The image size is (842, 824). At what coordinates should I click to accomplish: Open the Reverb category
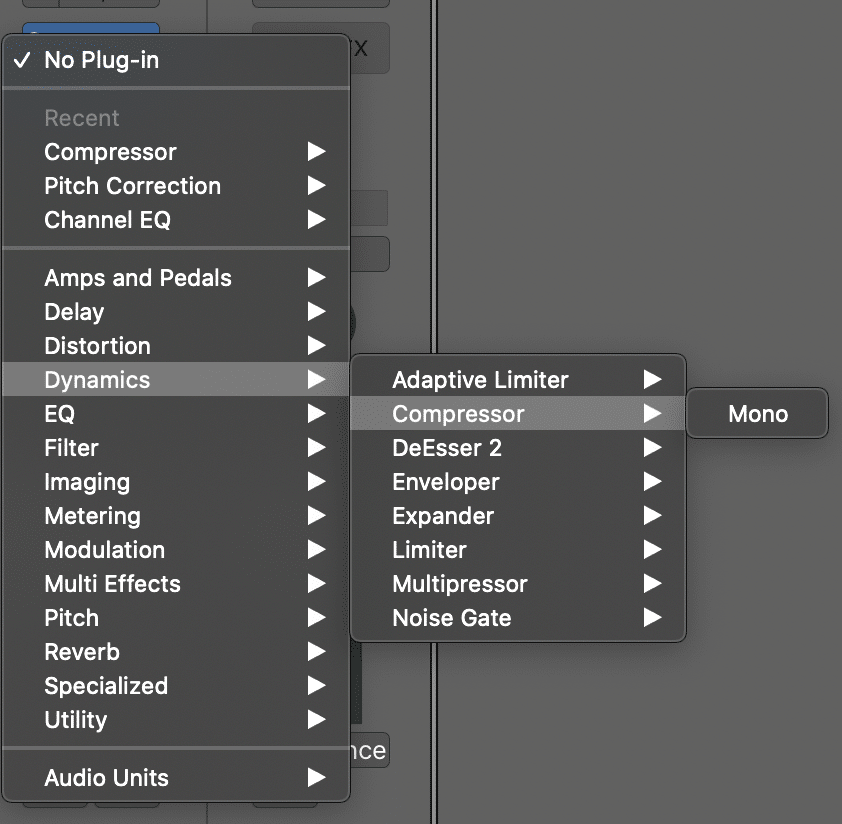tap(176, 652)
